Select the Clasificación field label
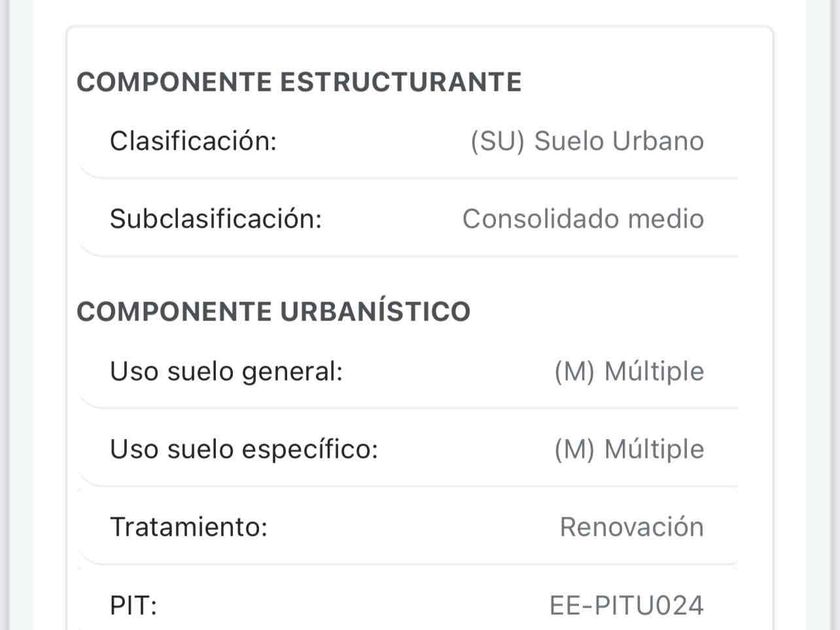840x630 pixels. click(193, 141)
